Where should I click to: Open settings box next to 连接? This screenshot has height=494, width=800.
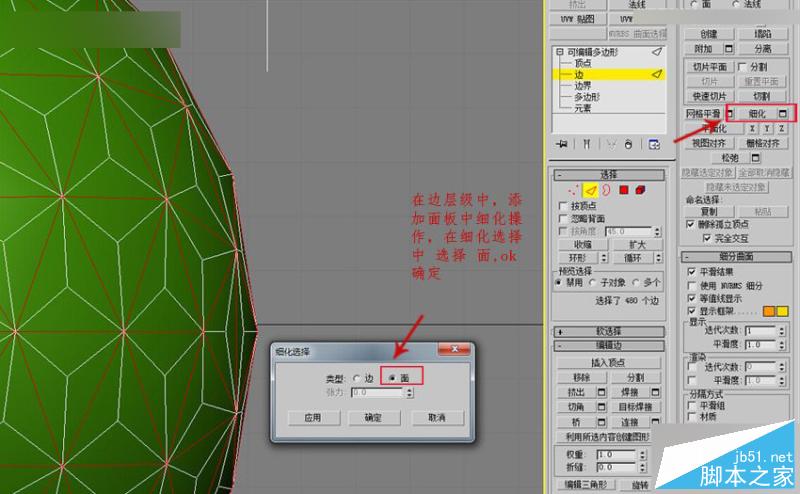[x=656, y=423]
